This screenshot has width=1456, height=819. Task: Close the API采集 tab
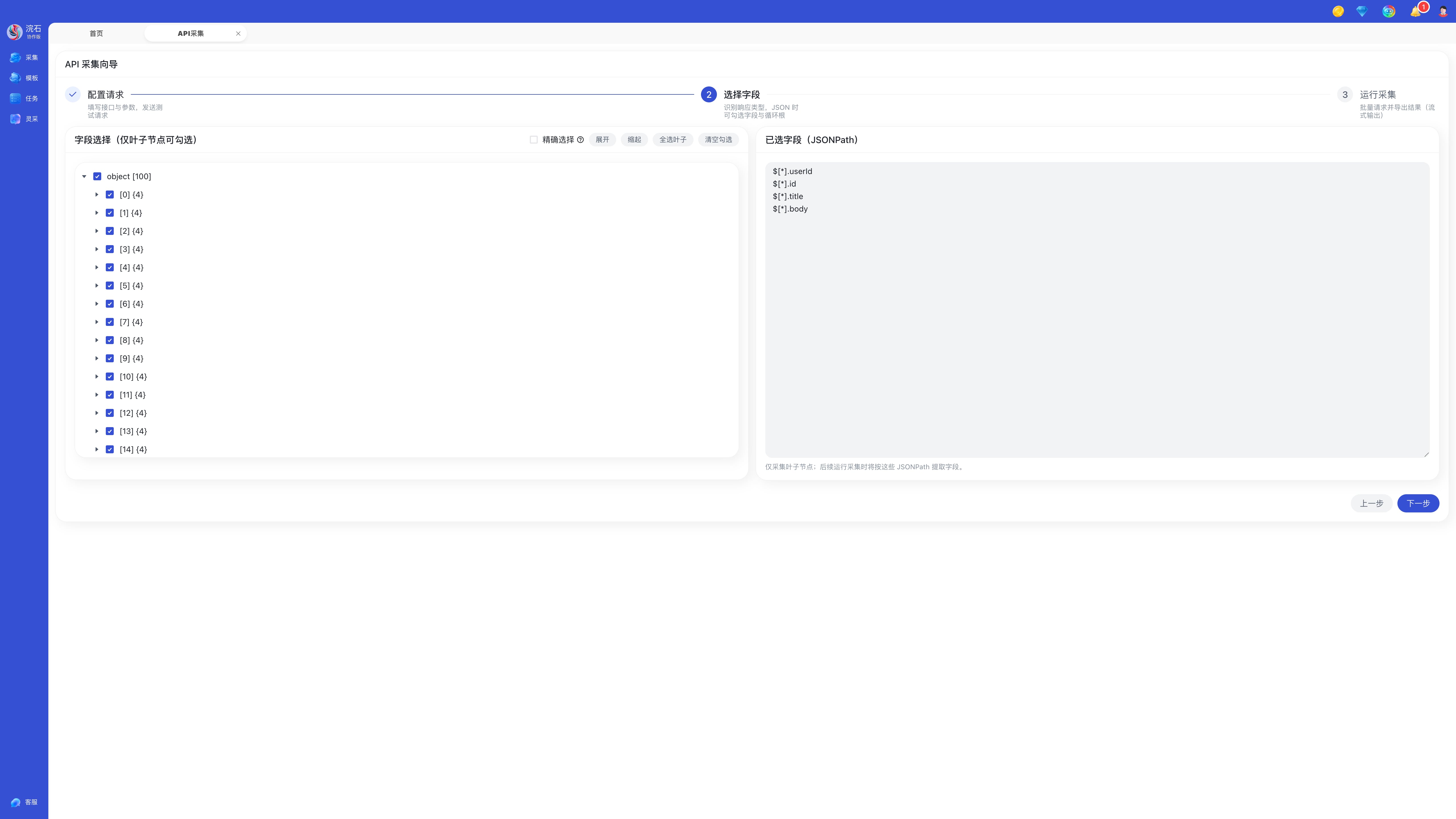pos(238,33)
